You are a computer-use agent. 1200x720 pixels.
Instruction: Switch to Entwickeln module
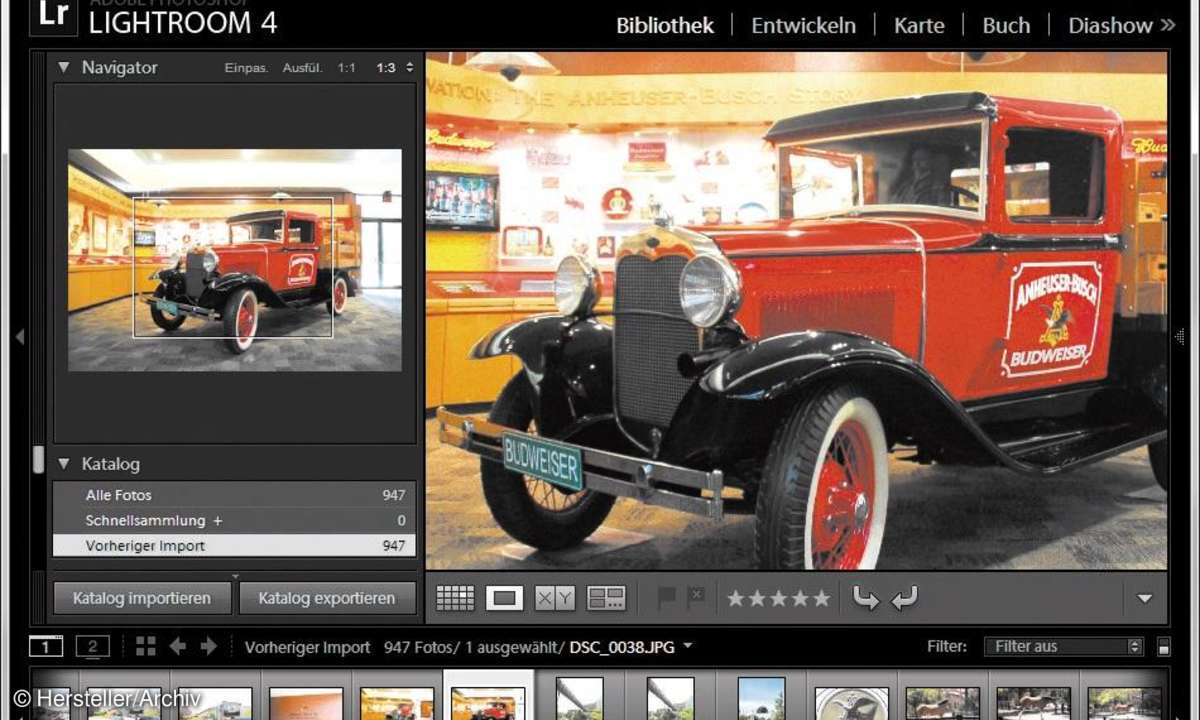click(803, 26)
